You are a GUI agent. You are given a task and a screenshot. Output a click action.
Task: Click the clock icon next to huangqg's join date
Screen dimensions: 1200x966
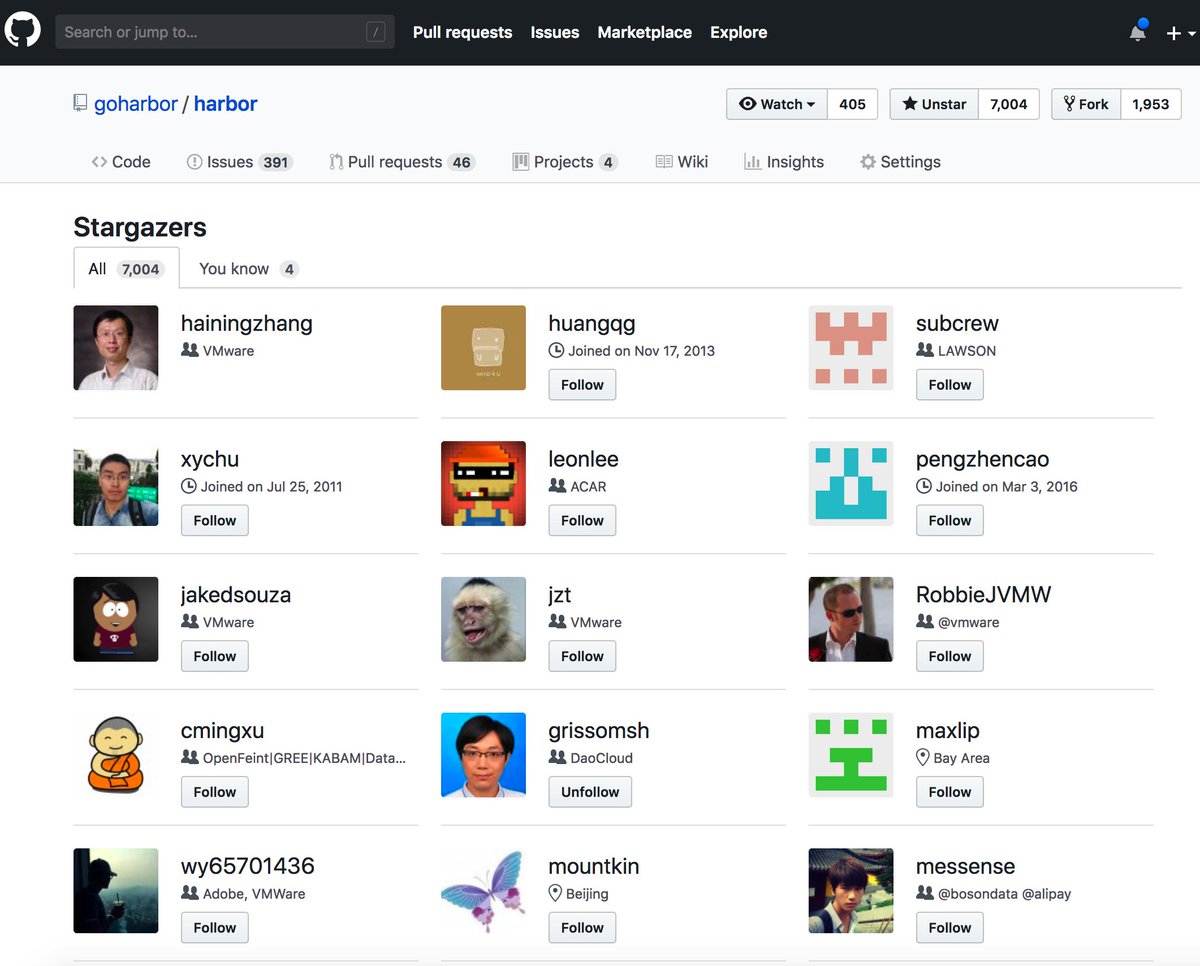click(556, 350)
